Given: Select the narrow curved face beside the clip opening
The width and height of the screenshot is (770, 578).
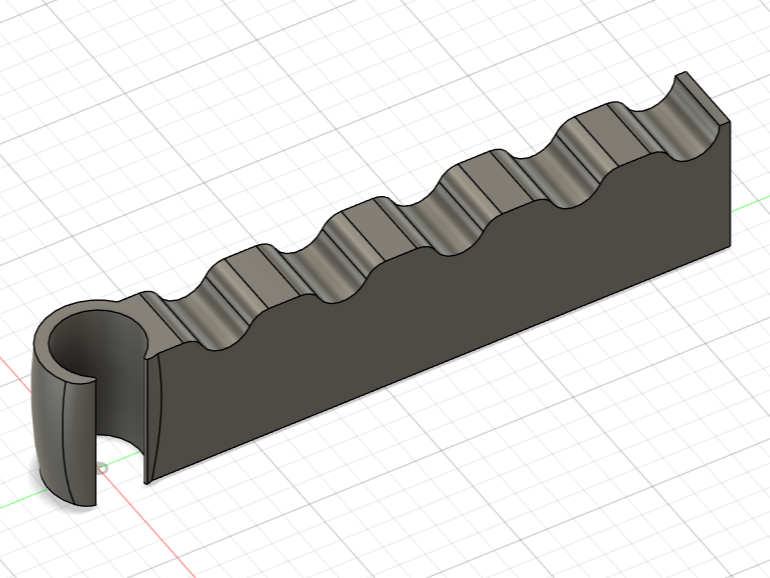Looking at the screenshot, I should point(154,417).
